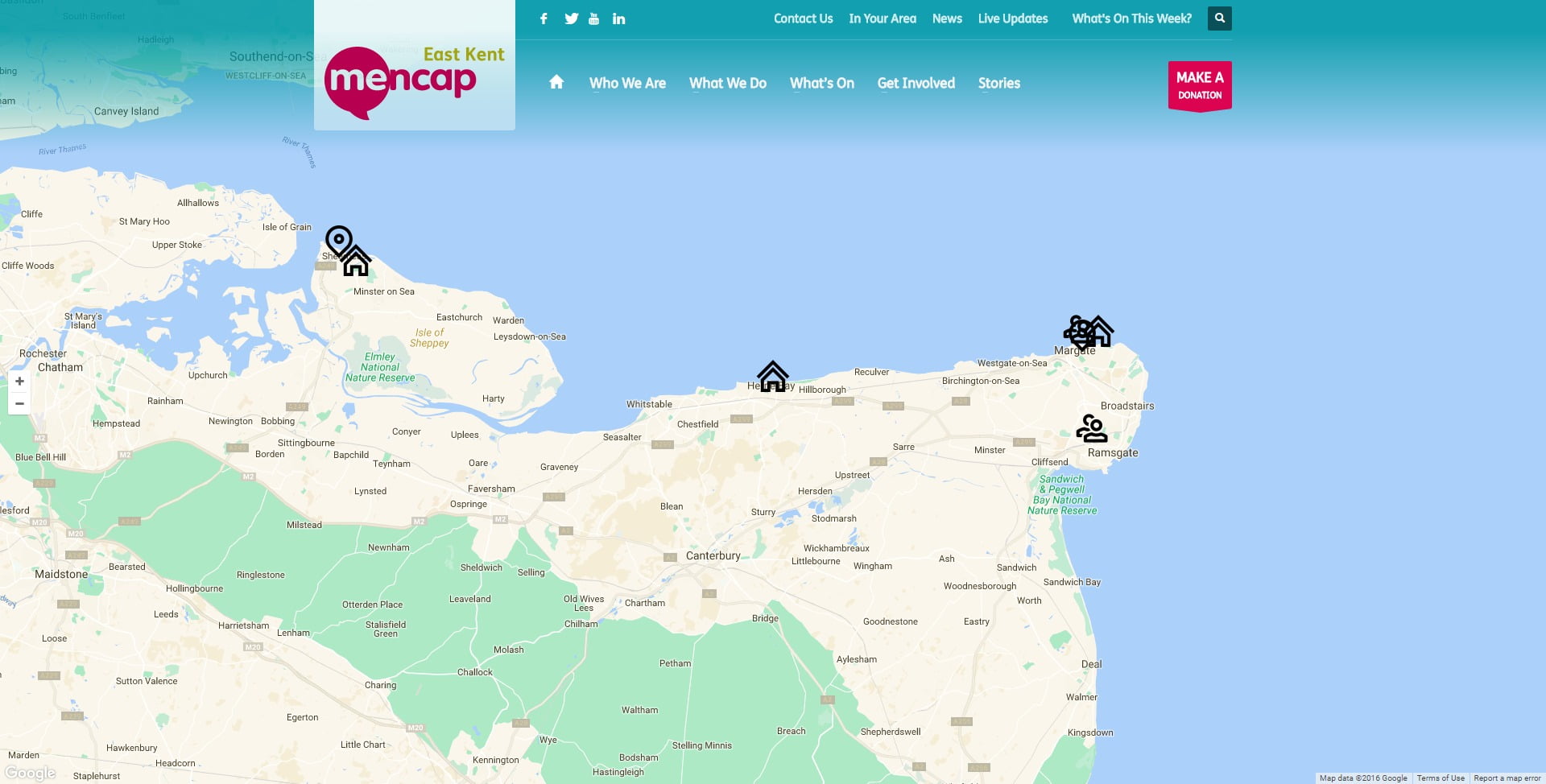Click the Whitstable label on the map

[649, 404]
